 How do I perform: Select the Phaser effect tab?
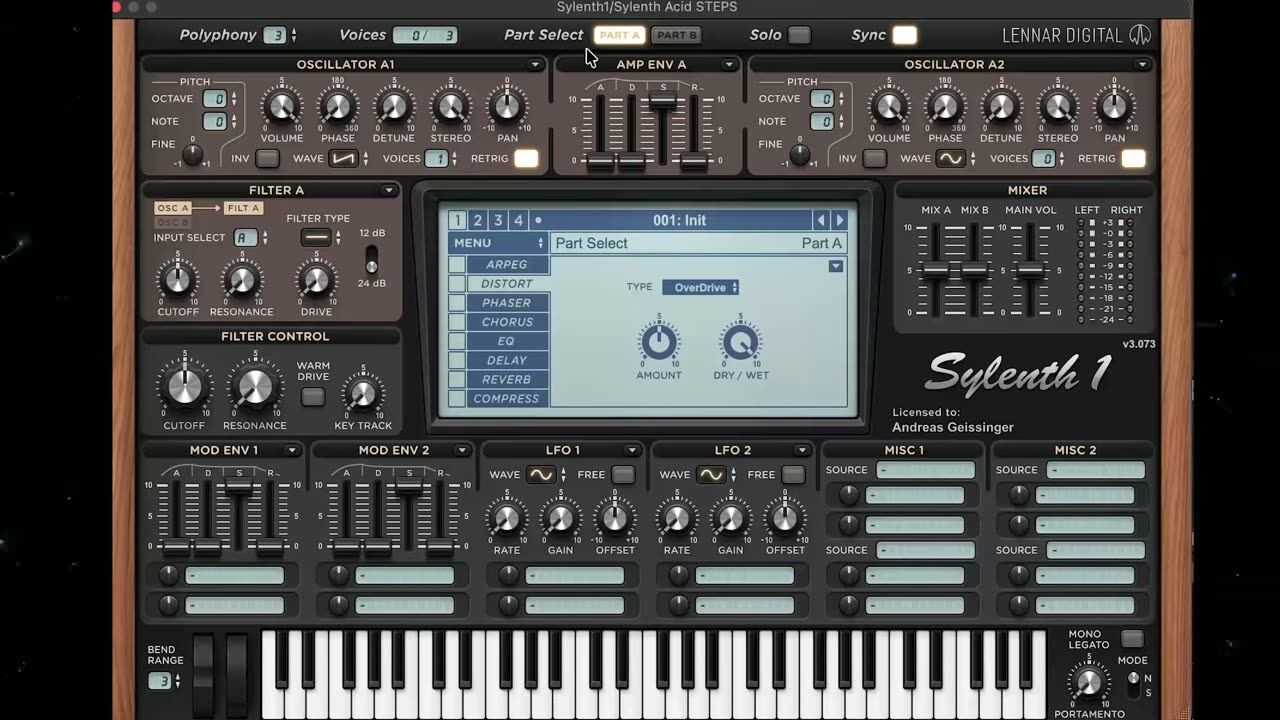click(x=507, y=303)
